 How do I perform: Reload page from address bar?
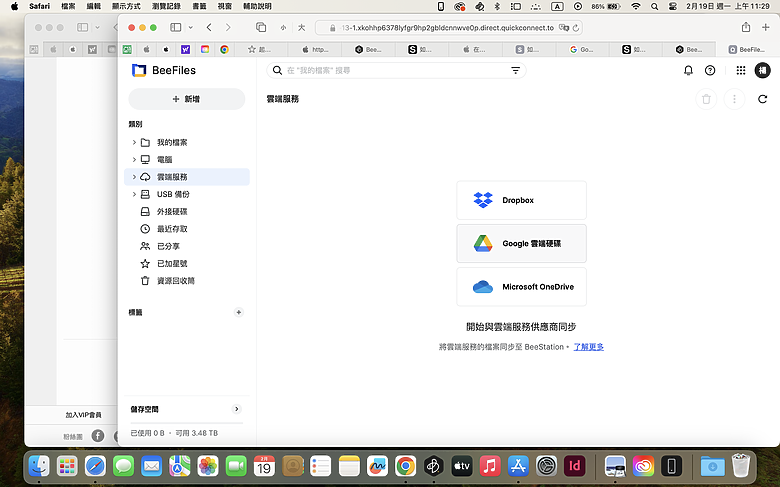click(x=576, y=28)
